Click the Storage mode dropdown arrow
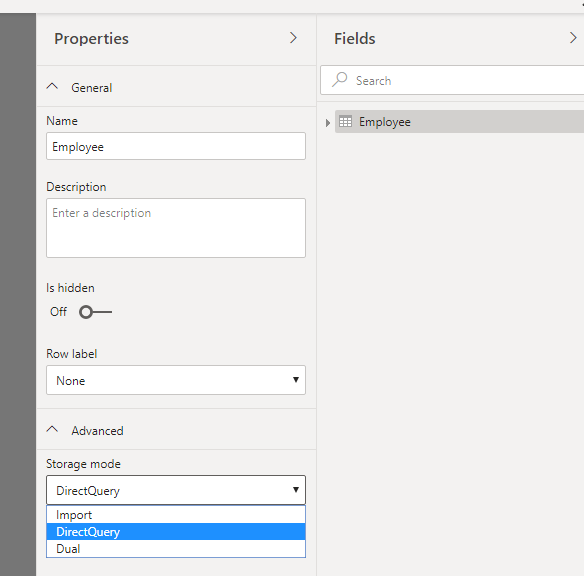This screenshot has height=576, width=584. (296, 490)
